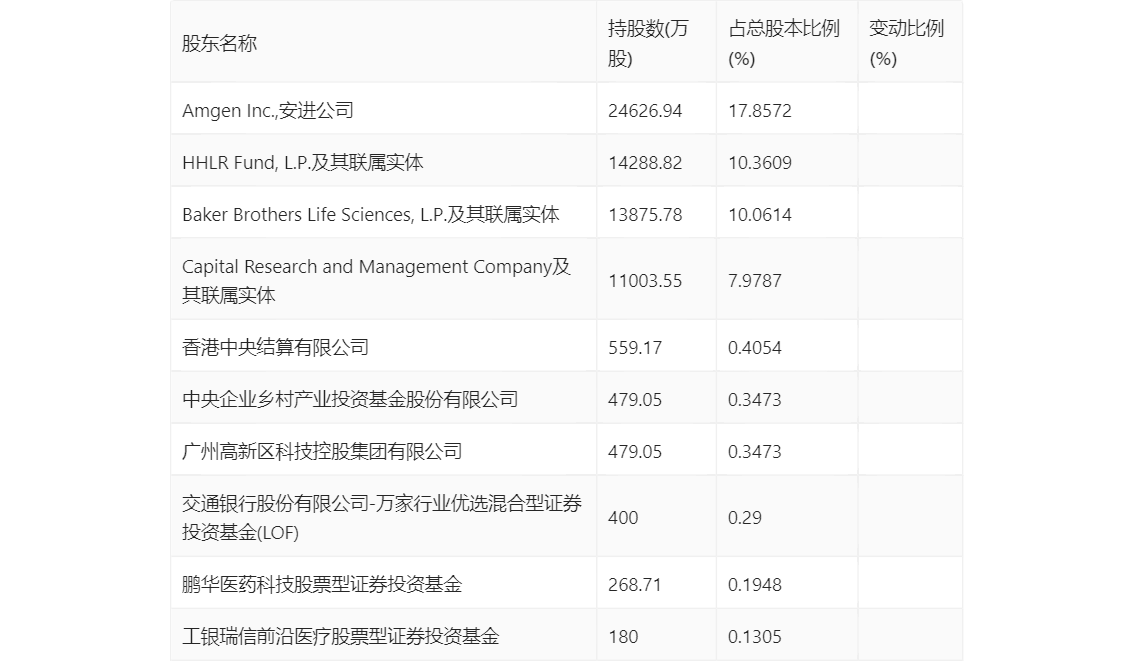Select the percentage 0.1948
The width and height of the screenshot is (1134, 661).
[x=754, y=585]
